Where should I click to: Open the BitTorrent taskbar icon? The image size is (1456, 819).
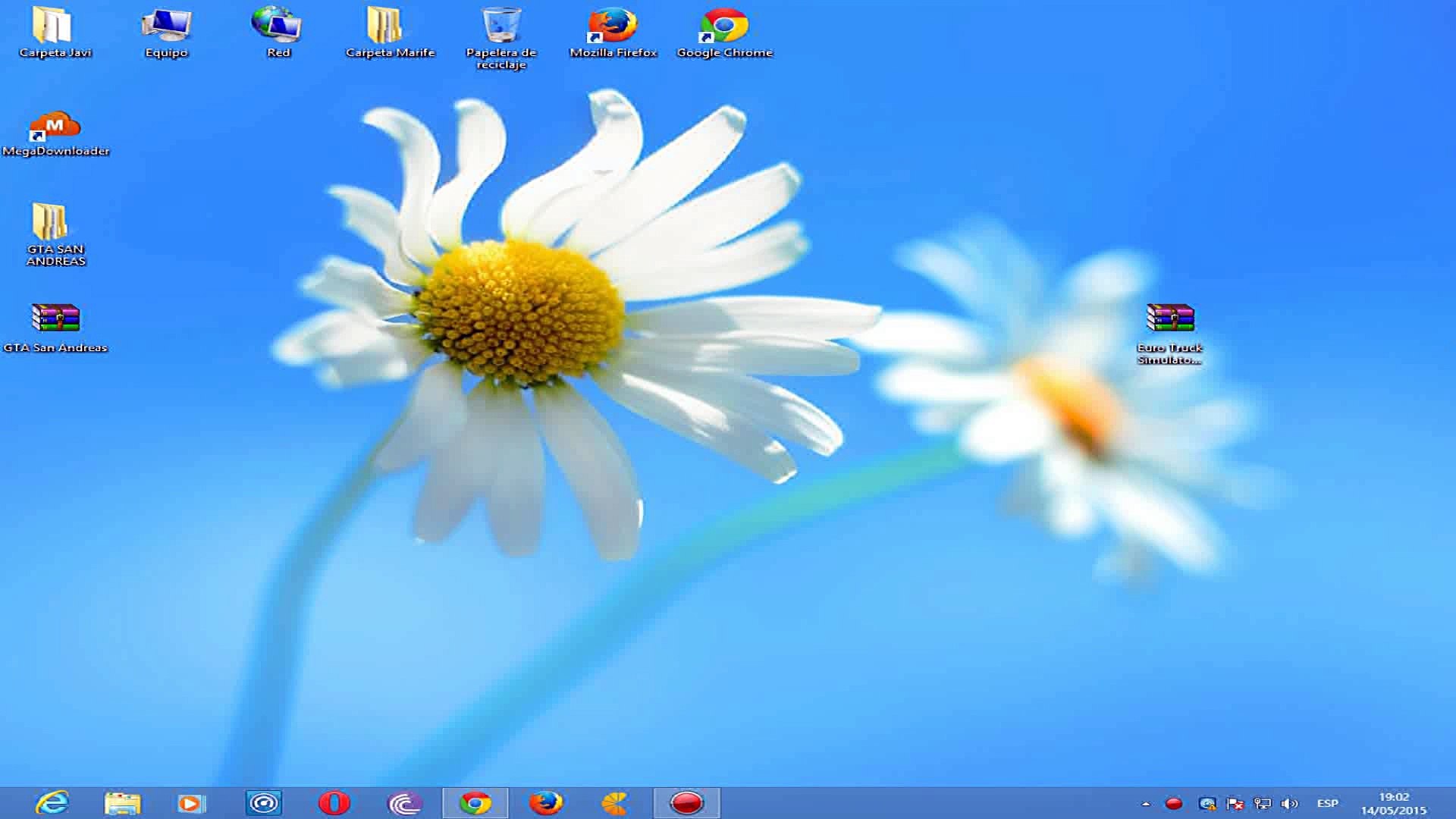click(404, 802)
